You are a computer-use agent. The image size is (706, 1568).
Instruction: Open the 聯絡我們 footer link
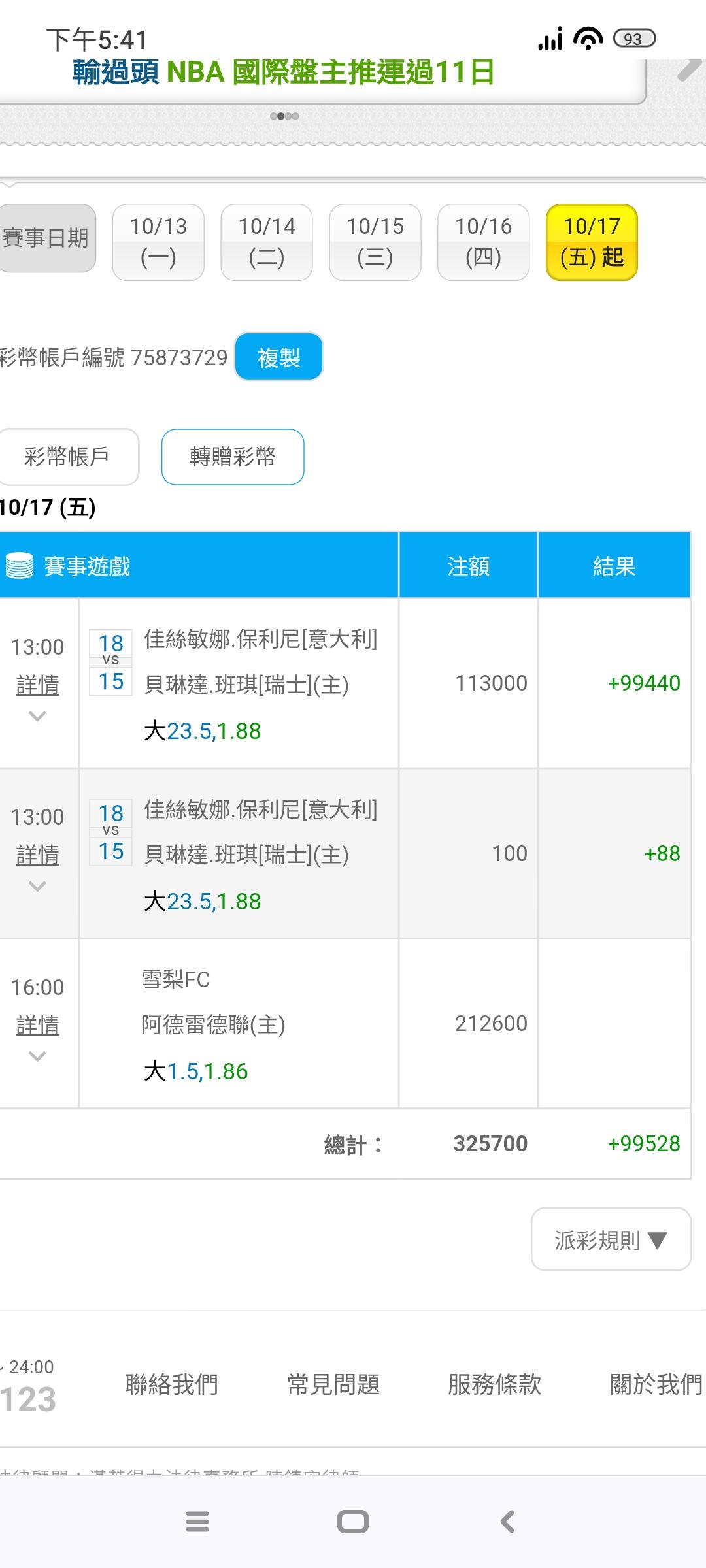pyautogui.click(x=171, y=1384)
